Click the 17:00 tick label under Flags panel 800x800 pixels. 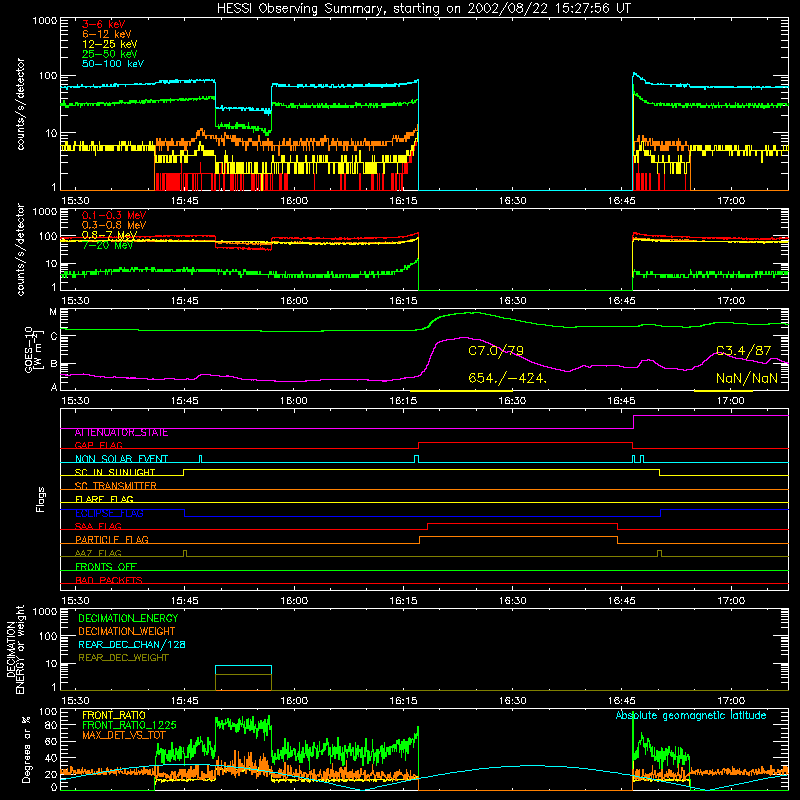point(731,601)
